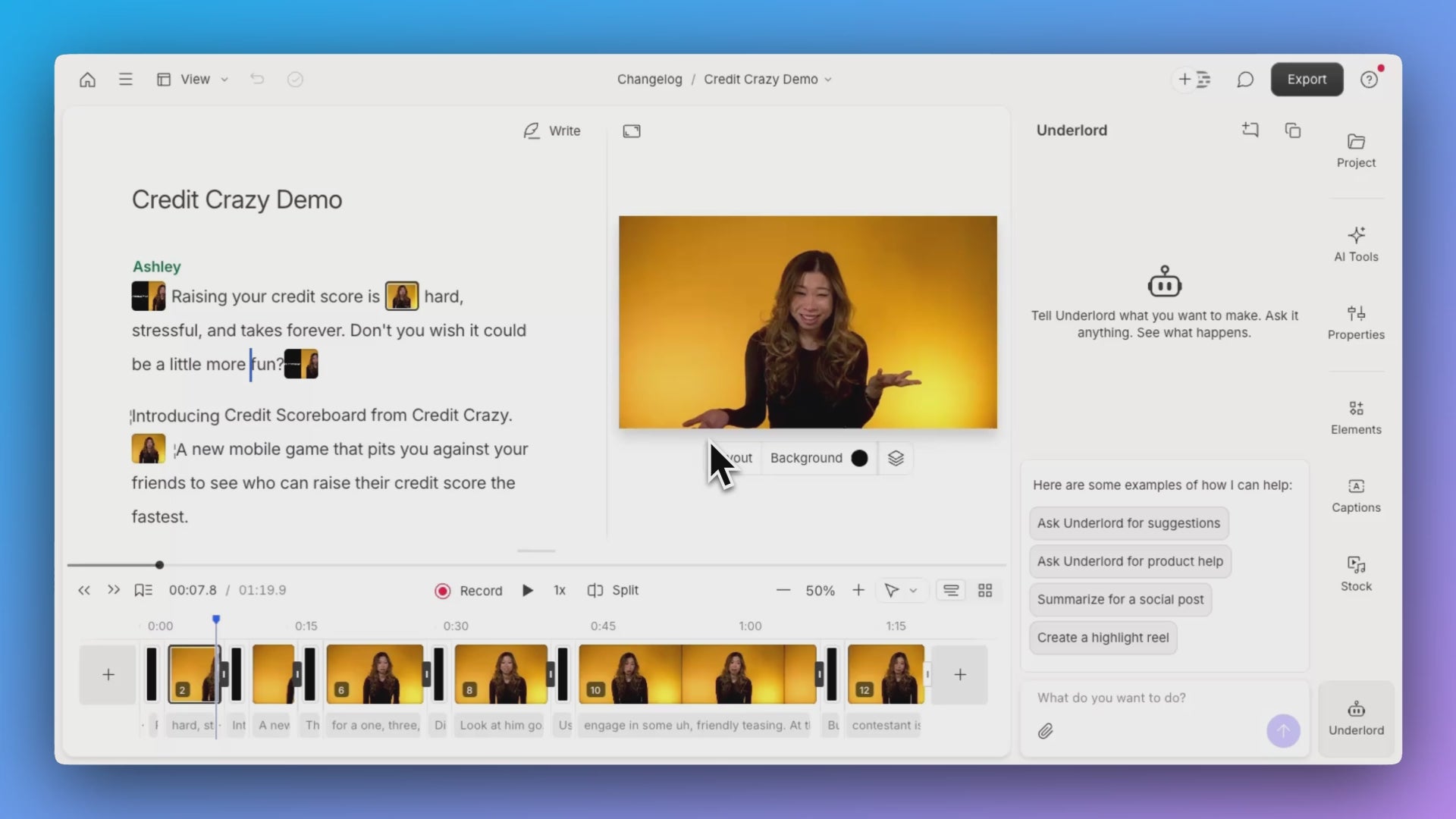Click the layers stack icon below preview
Screen dimensions: 1456x819
point(896,458)
